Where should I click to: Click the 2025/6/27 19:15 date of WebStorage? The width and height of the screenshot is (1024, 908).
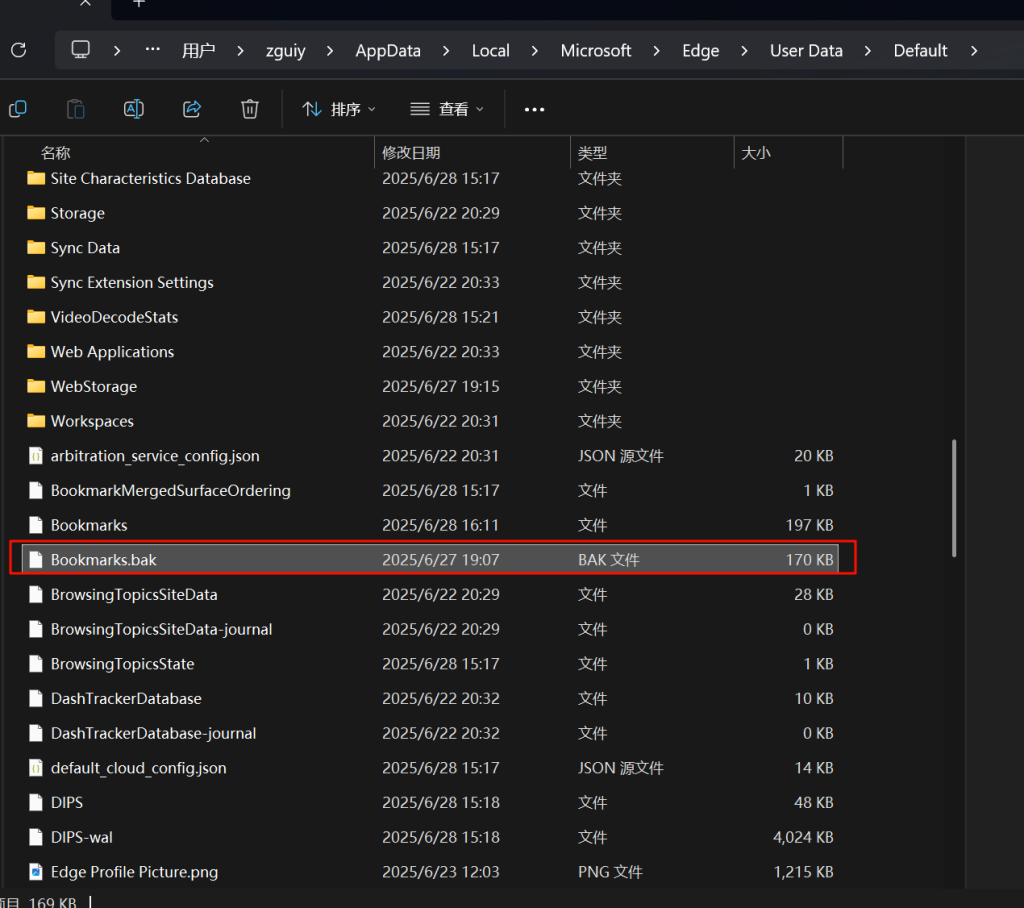click(440, 386)
